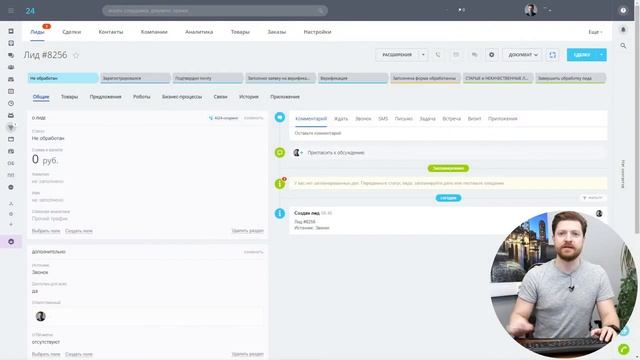The height and width of the screenshot is (360, 640).
Task: Click изменить in Дополнительно section header
Action: (x=253, y=252)
